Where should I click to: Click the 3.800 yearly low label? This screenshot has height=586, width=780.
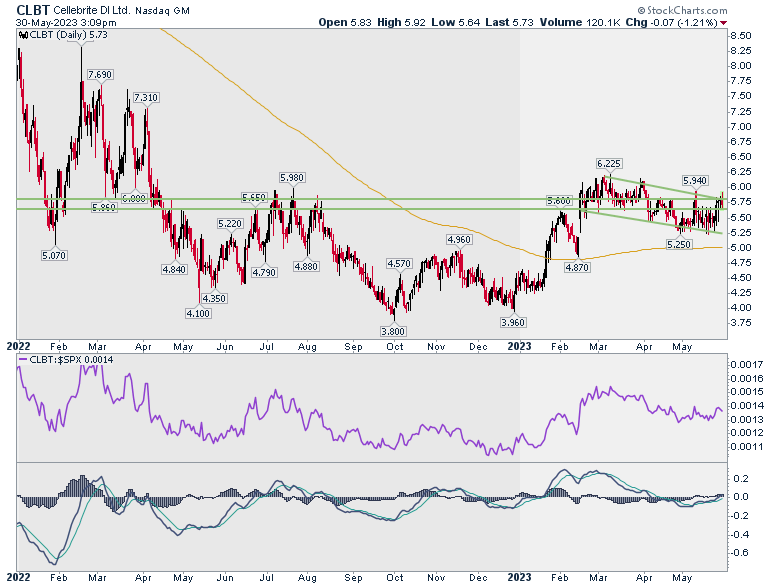(393, 331)
